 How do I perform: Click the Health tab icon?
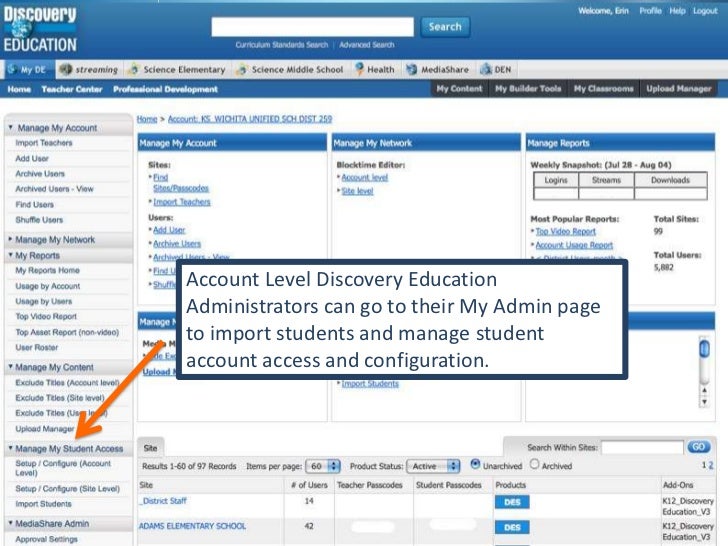pos(359,69)
